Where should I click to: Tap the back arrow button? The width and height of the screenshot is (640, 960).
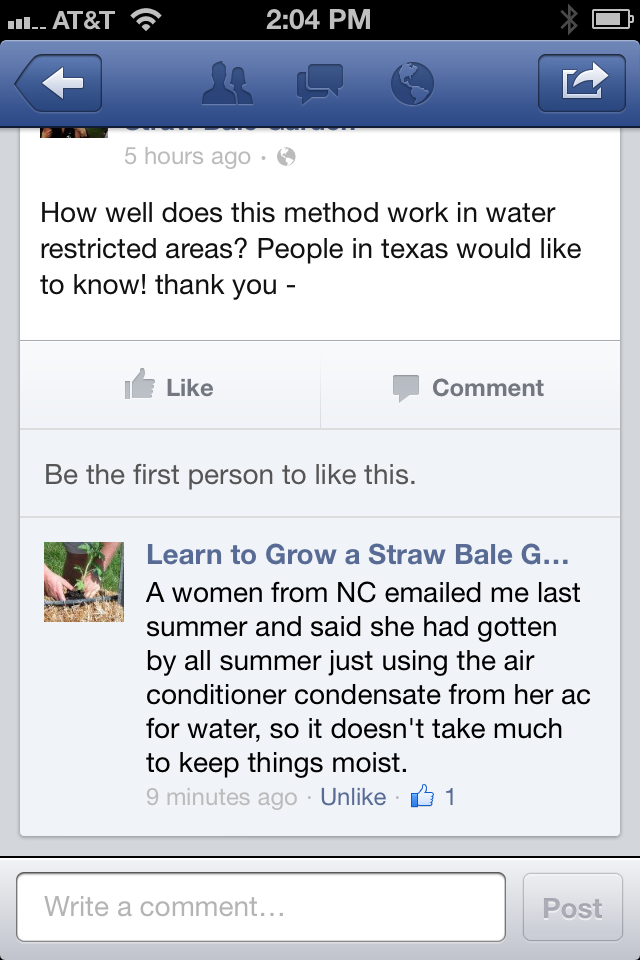tap(58, 84)
